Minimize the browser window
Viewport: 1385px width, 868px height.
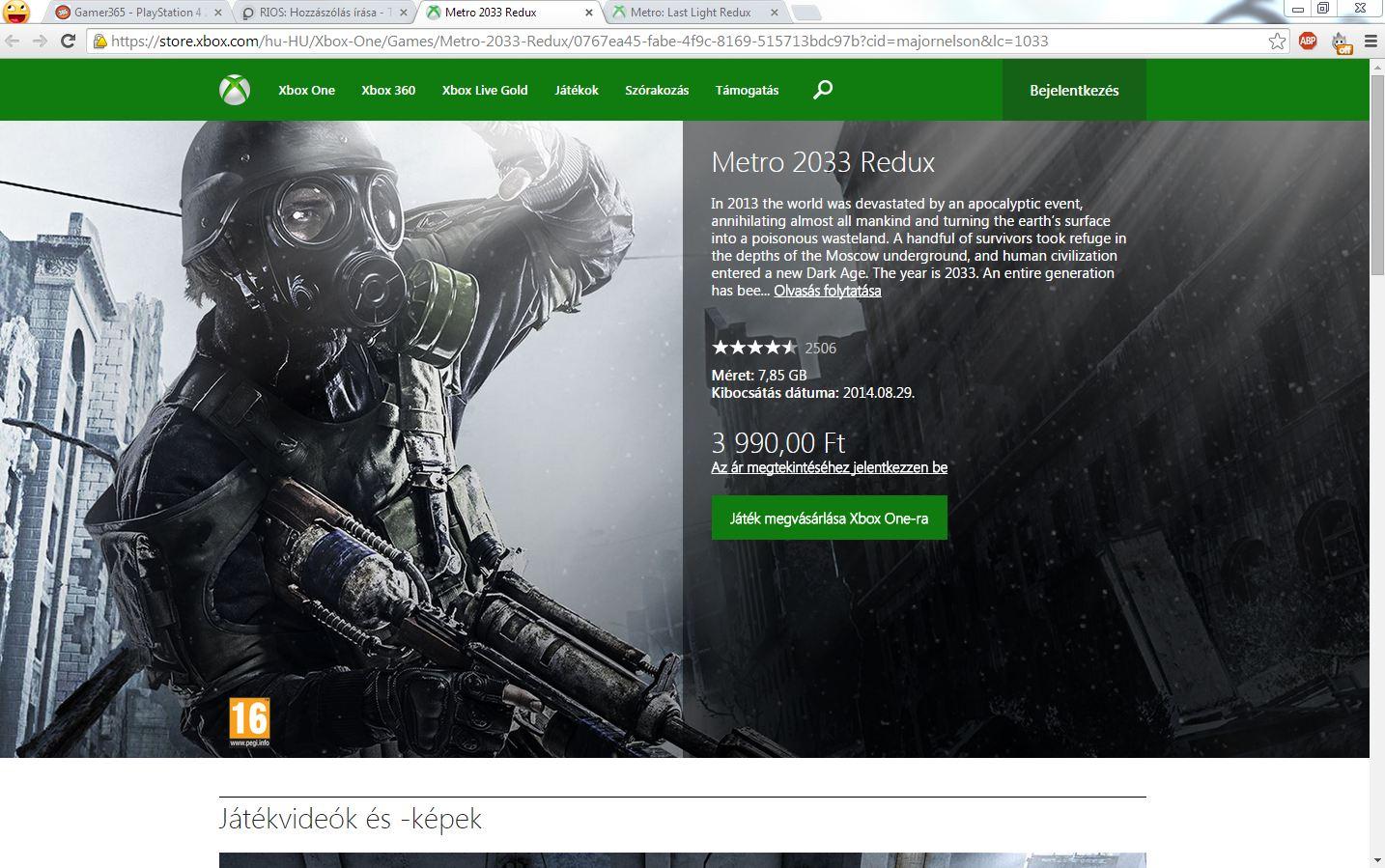click(1297, 9)
